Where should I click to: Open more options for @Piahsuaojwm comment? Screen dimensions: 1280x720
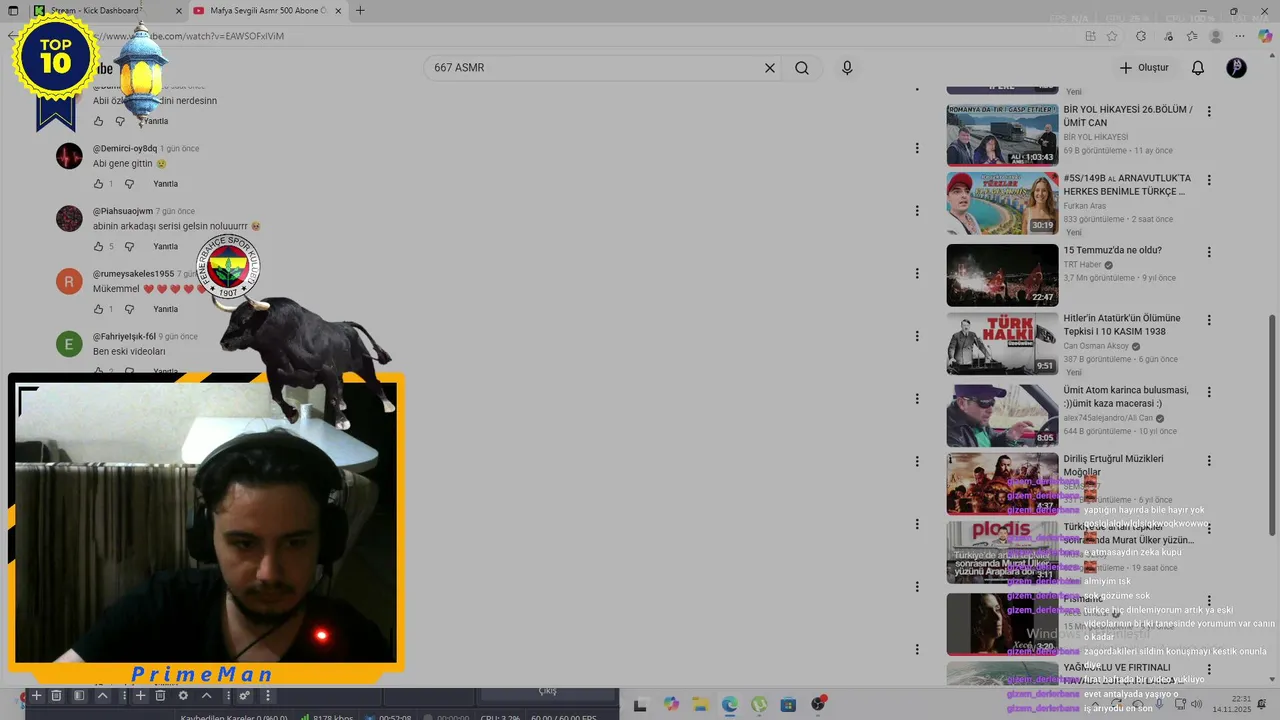click(917, 211)
